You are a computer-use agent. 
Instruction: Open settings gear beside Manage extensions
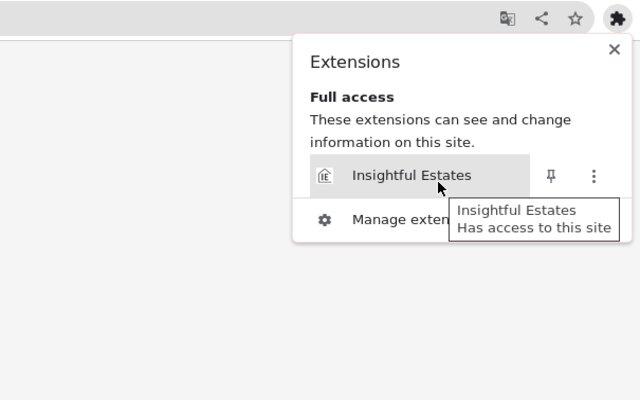325,220
